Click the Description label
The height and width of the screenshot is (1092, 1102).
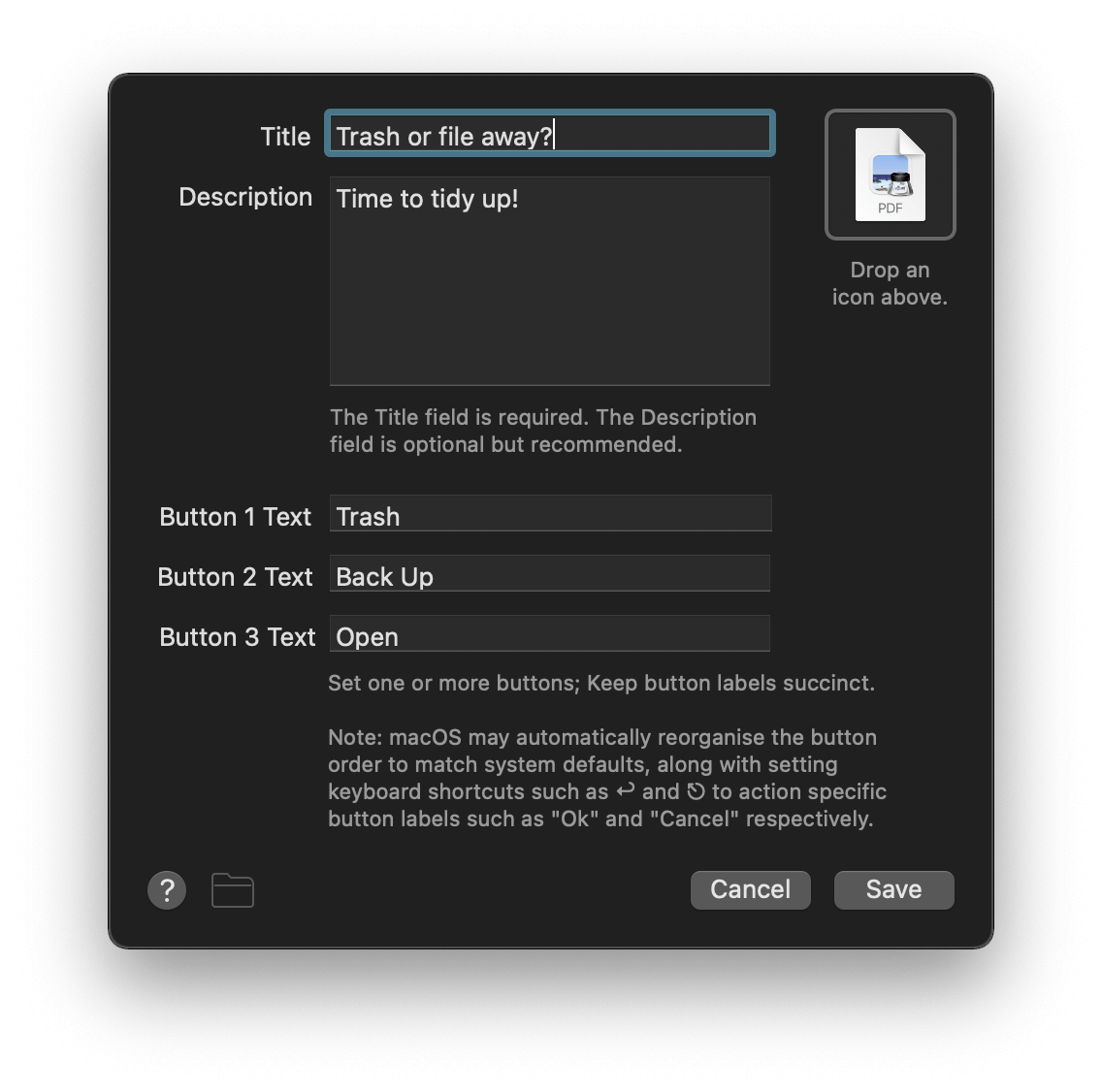point(244,197)
